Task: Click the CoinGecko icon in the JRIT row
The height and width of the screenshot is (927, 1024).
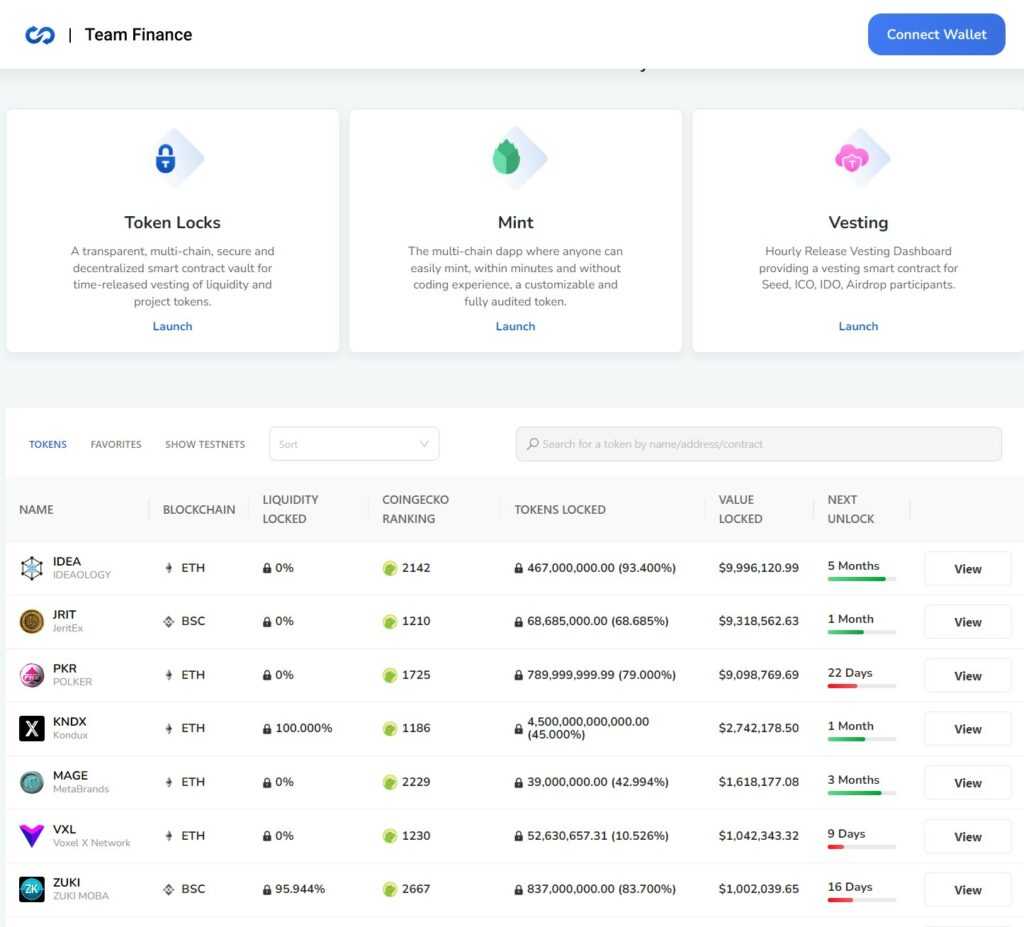Action: tap(388, 621)
